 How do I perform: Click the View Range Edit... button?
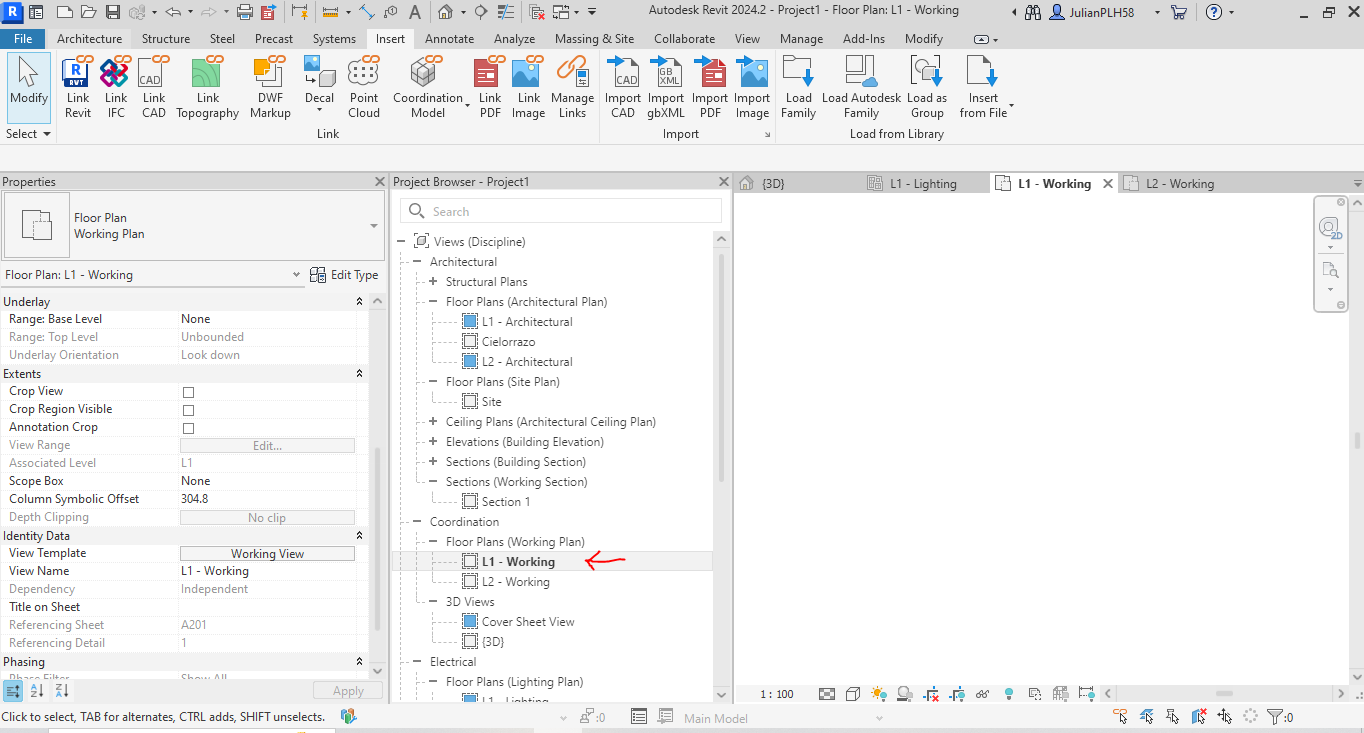[x=267, y=446]
